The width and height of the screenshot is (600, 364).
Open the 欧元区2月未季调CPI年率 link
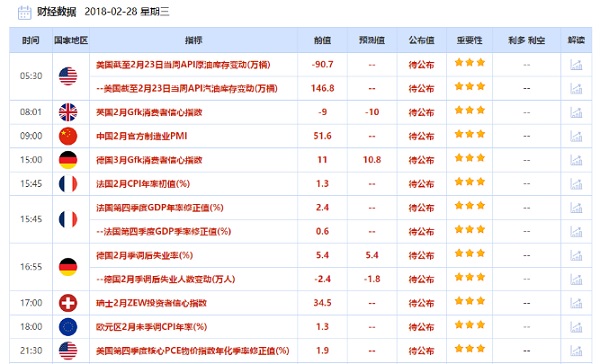151,326
